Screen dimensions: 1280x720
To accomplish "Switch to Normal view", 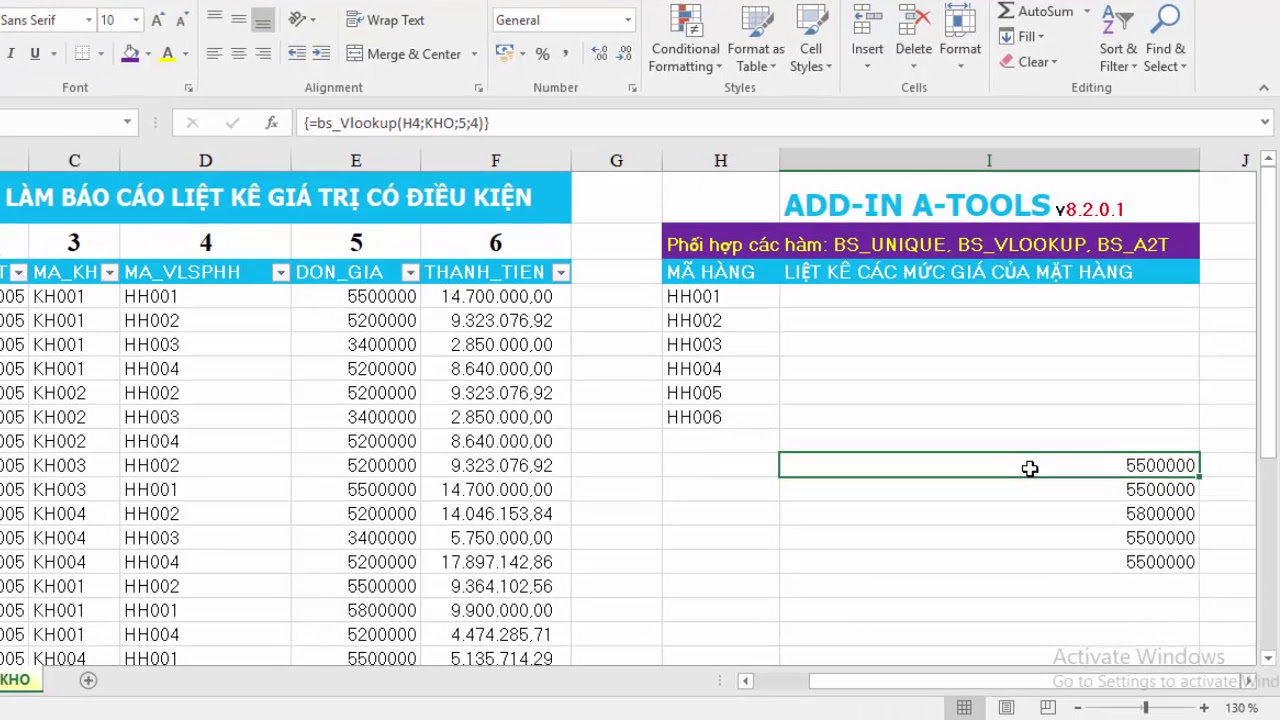I will point(964,708).
